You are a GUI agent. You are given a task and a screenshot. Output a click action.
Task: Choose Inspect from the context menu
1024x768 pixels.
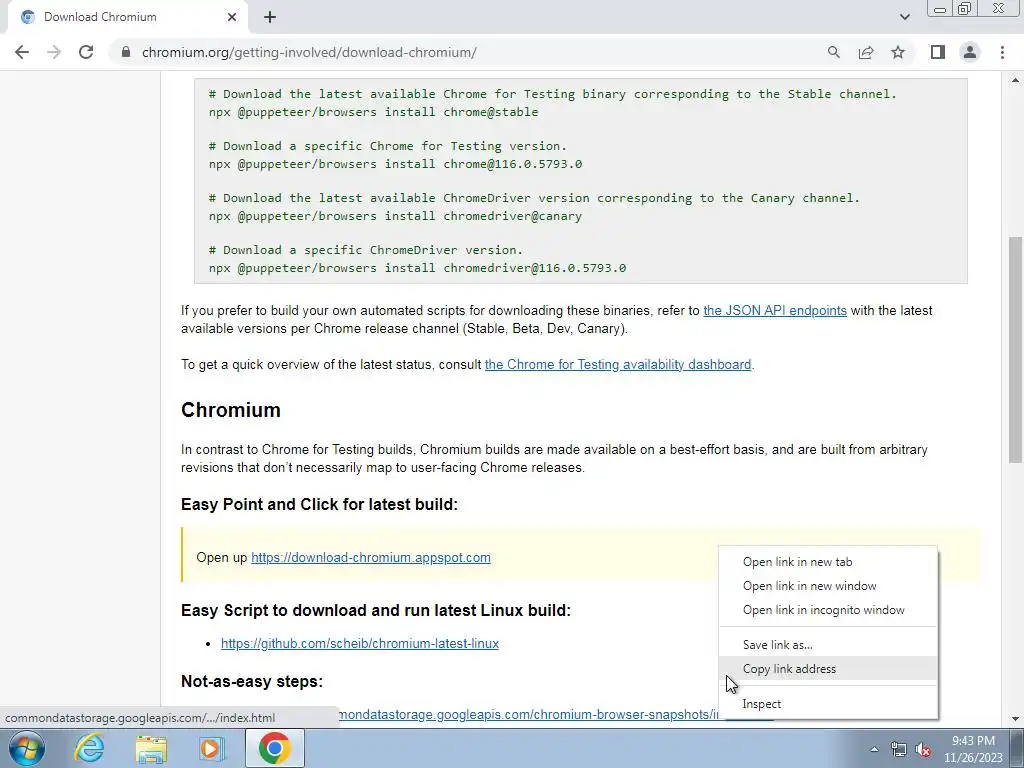click(x=828, y=704)
